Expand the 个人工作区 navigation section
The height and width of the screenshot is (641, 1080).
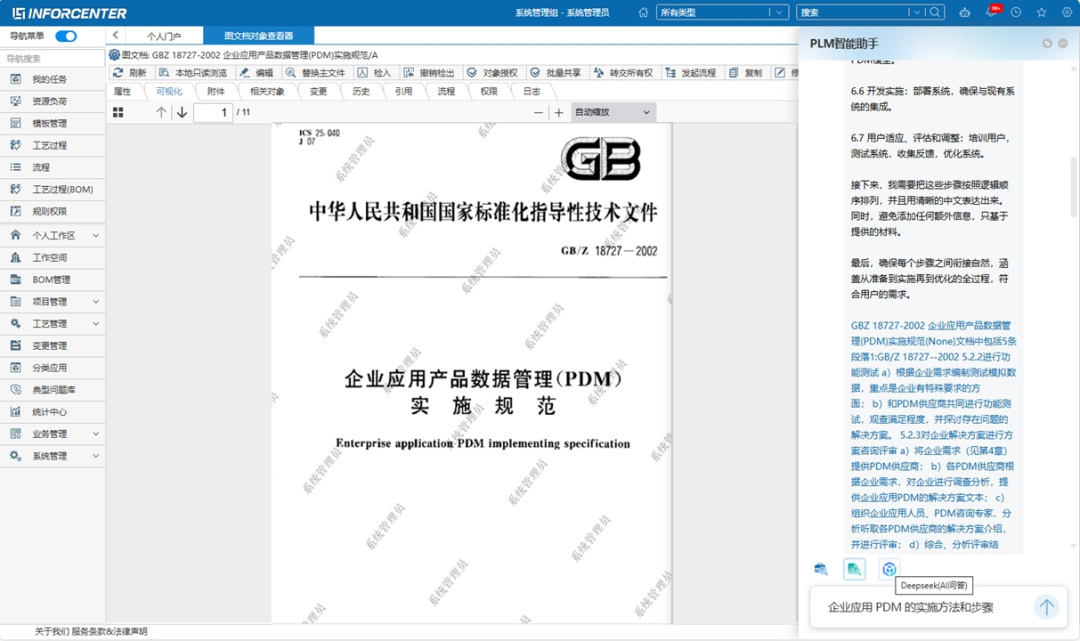coord(53,236)
